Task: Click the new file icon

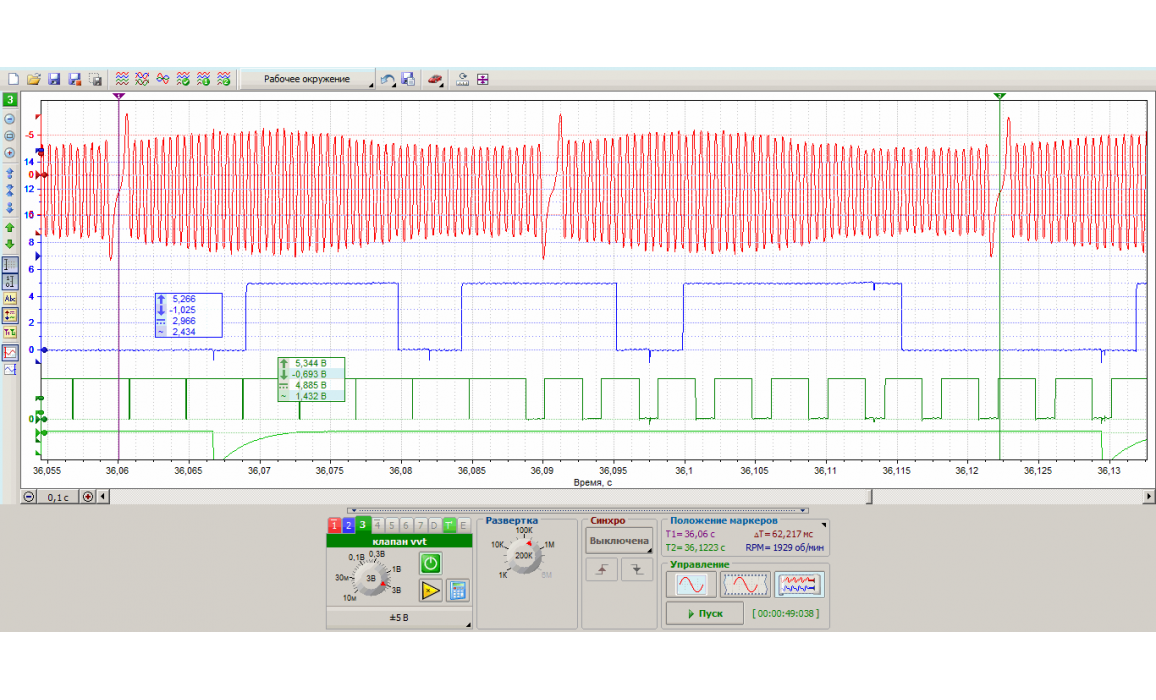Action: (x=13, y=79)
